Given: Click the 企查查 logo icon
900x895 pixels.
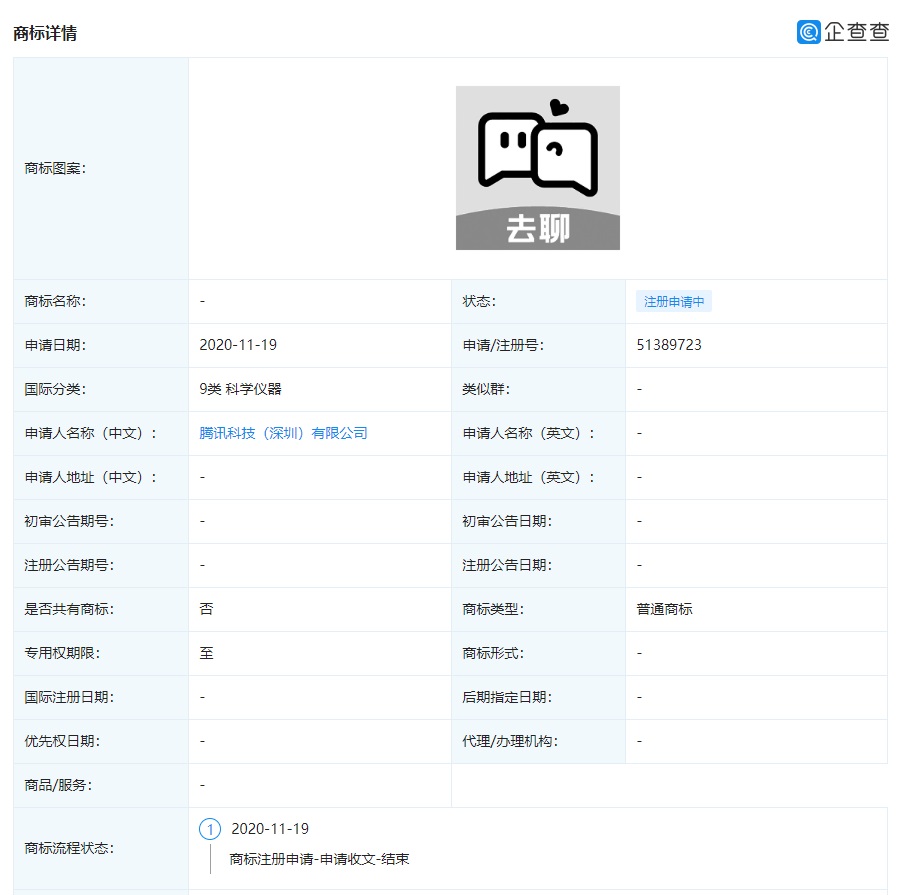Looking at the screenshot, I should 808,32.
